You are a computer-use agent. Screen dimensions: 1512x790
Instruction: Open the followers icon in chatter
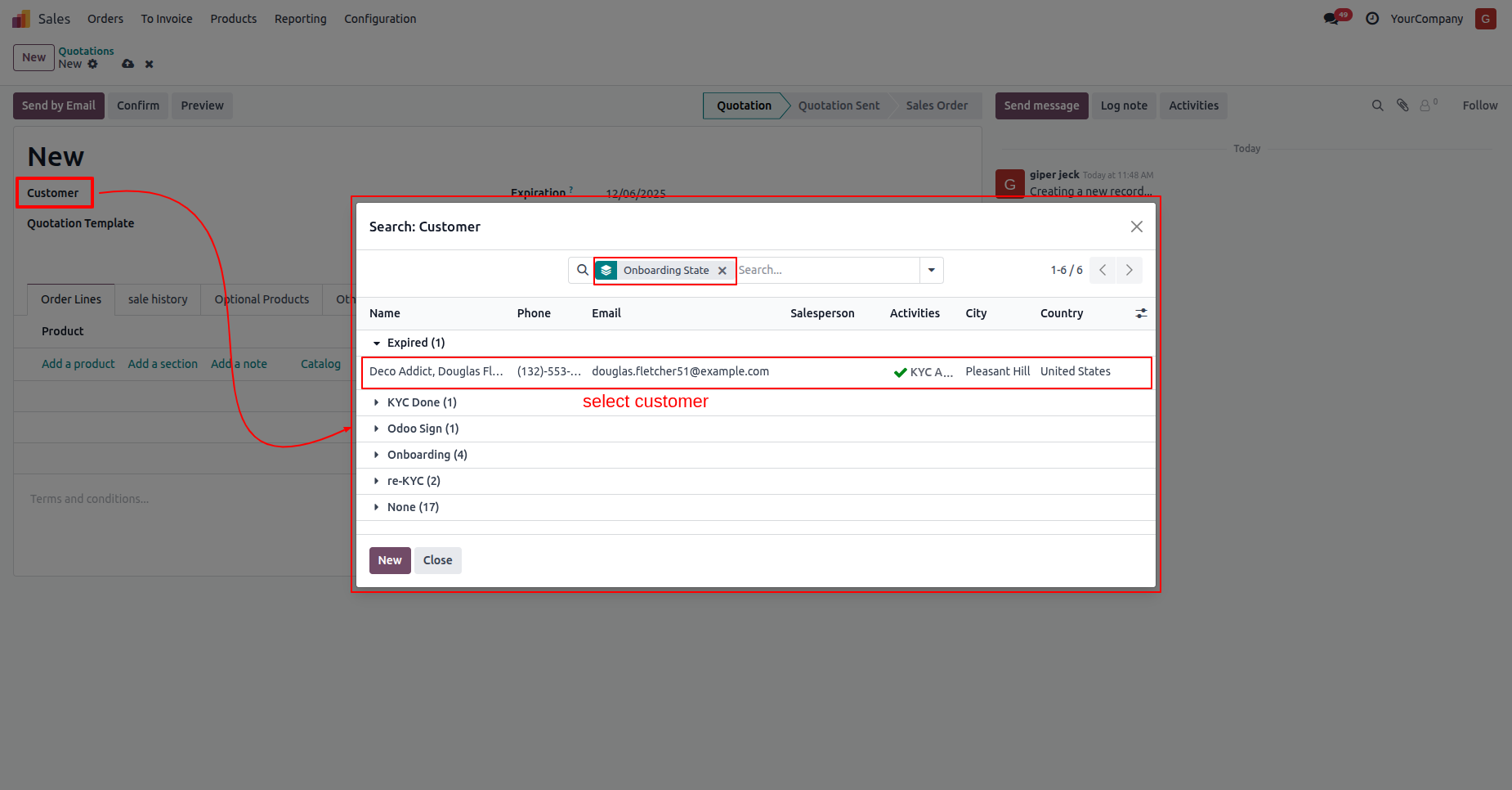click(x=1427, y=105)
